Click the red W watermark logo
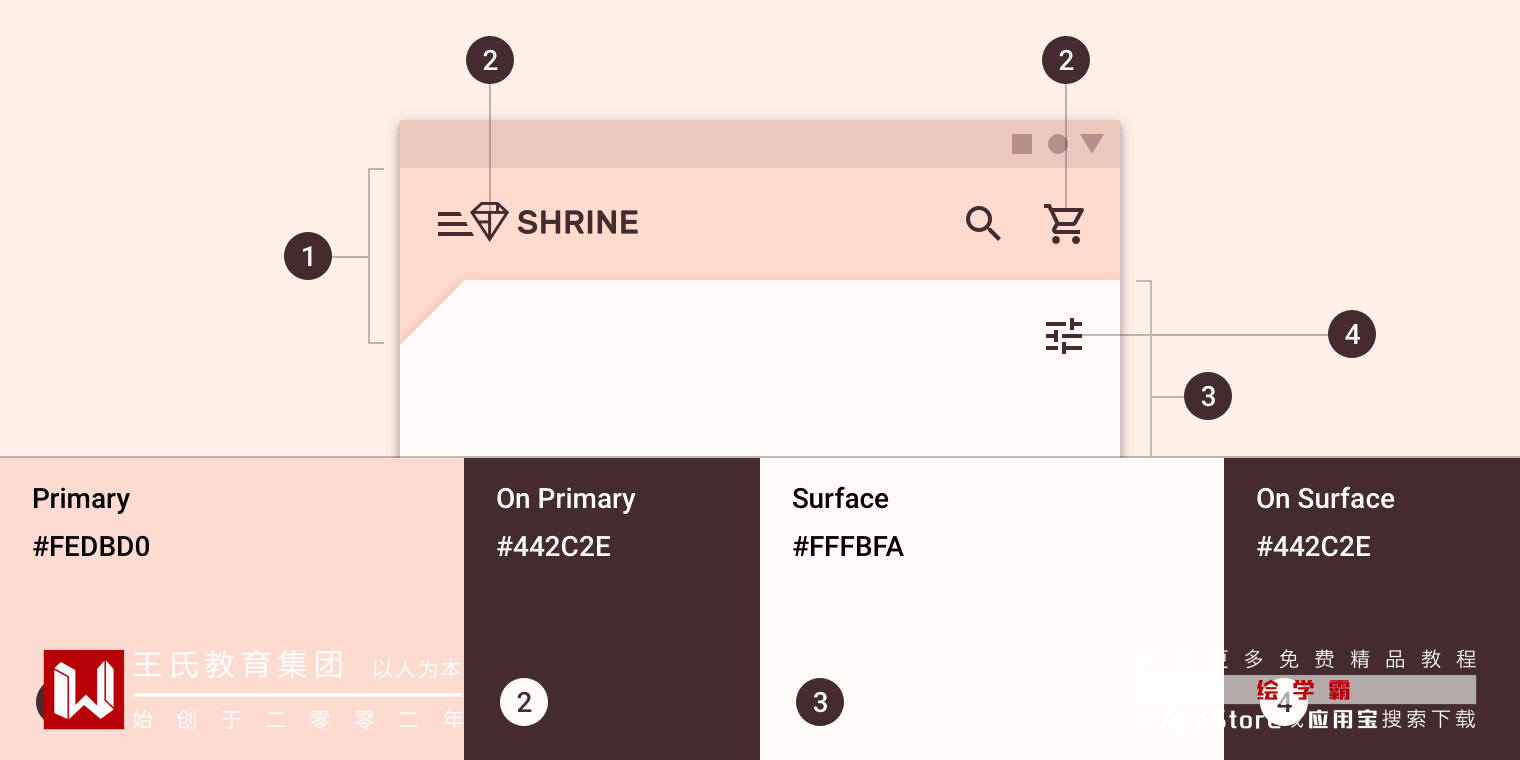This screenshot has height=760, width=1520. [x=84, y=690]
